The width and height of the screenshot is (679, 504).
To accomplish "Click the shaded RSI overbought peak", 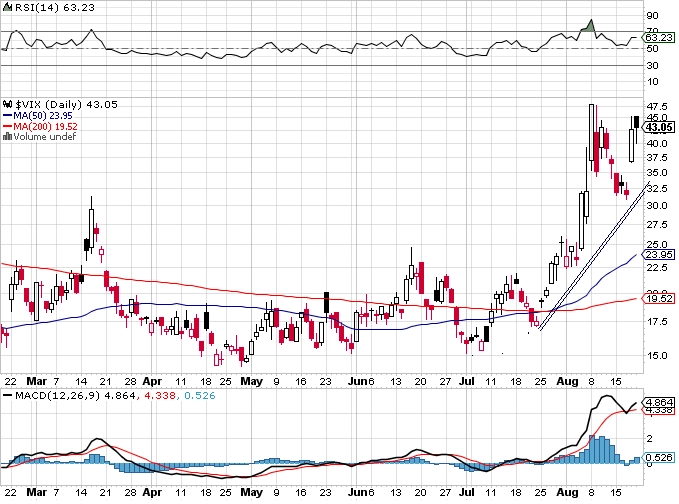I will (x=589, y=26).
